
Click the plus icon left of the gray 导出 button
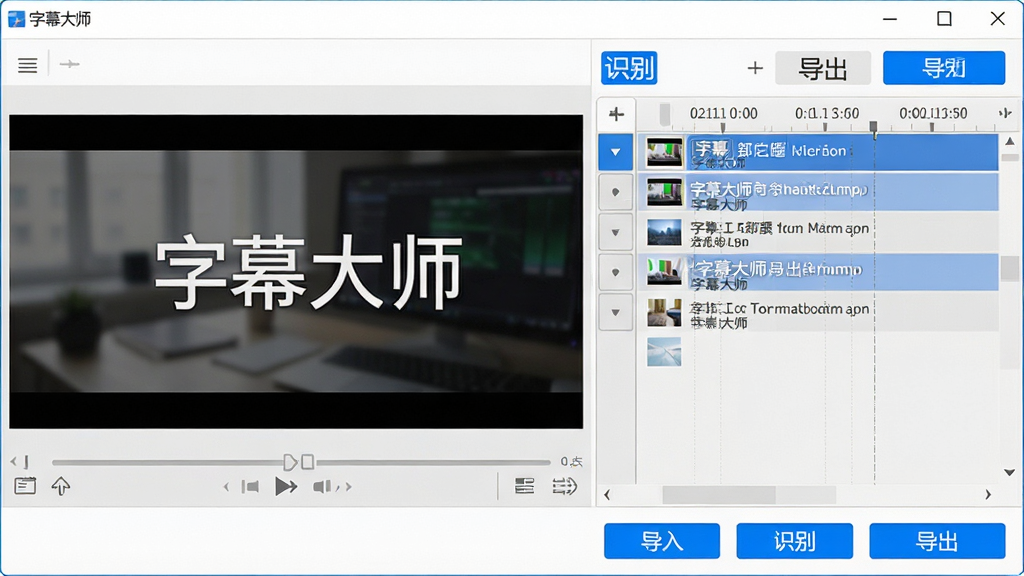point(755,68)
